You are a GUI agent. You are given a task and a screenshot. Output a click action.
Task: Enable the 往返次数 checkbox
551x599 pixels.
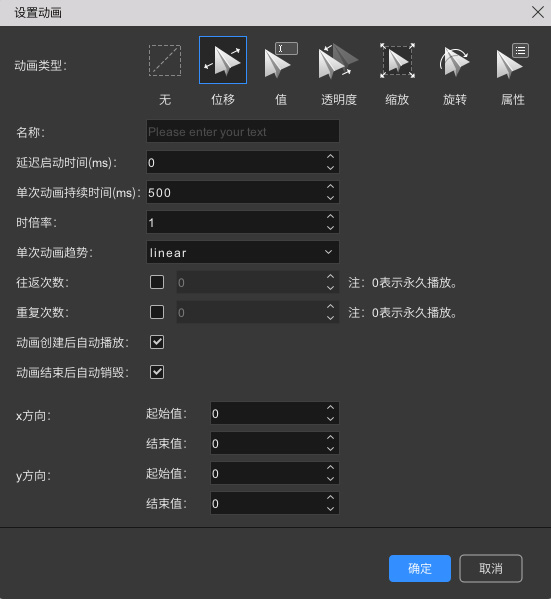point(157,282)
